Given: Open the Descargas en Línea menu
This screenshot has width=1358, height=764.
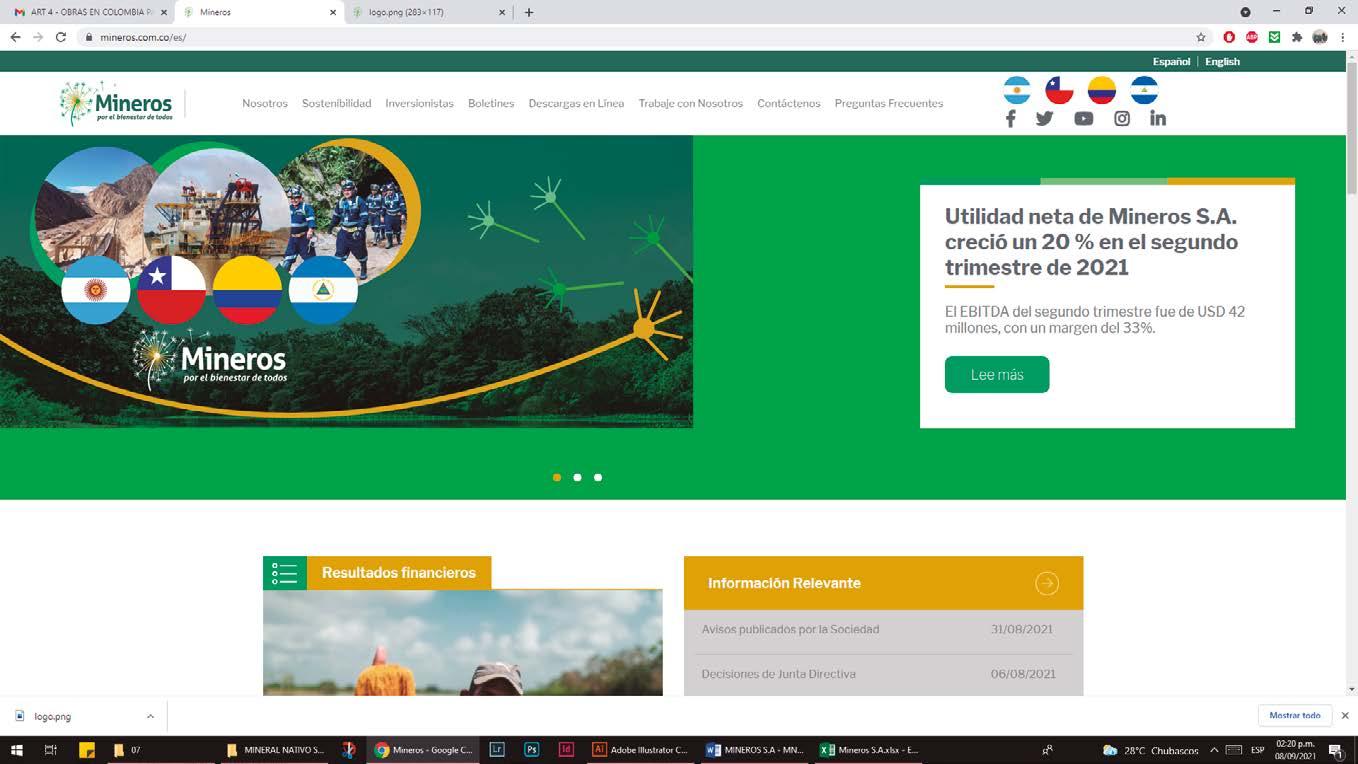Looking at the screenshot, I should 576,103.
